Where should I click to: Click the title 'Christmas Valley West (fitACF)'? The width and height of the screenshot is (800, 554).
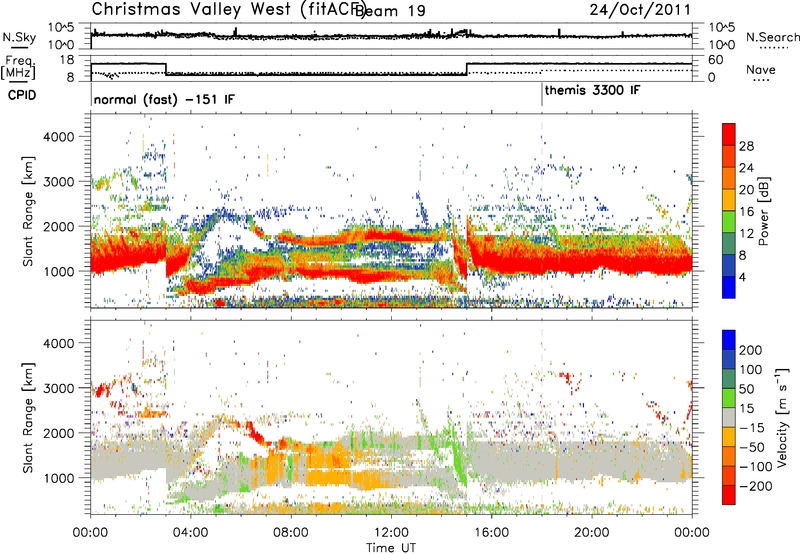pos(228,10)
